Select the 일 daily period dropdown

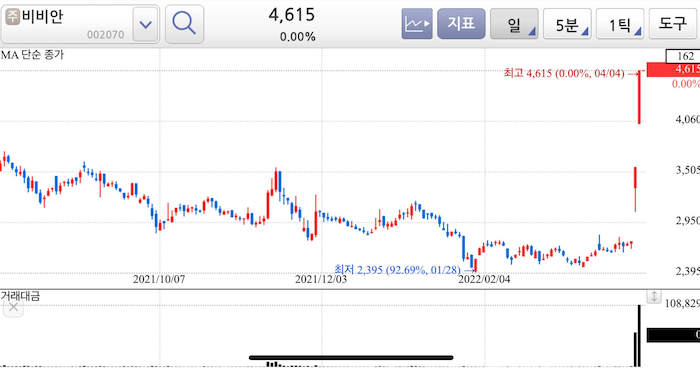click(514, 24)
